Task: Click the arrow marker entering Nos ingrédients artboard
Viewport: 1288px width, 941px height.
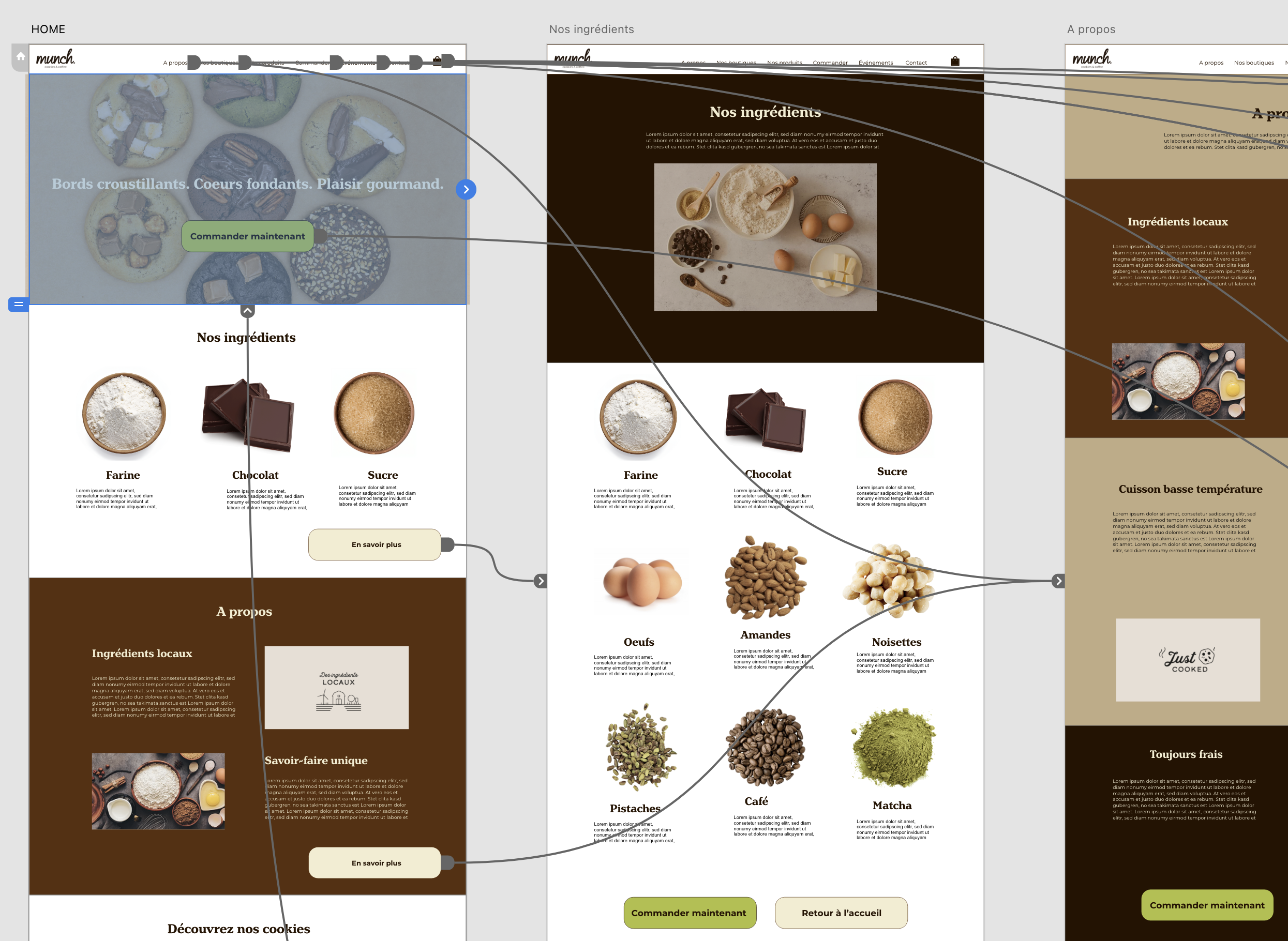Action: point(540,581)
